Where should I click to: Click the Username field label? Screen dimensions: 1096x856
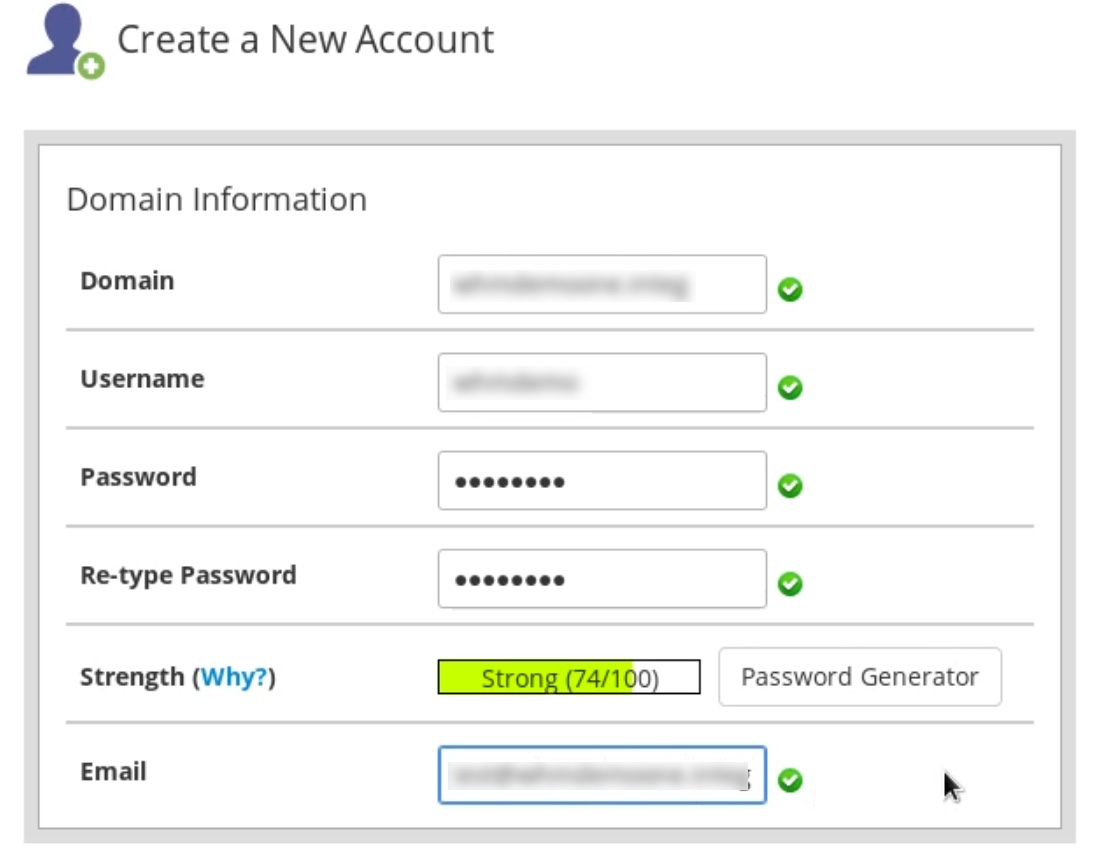point(142,379)
